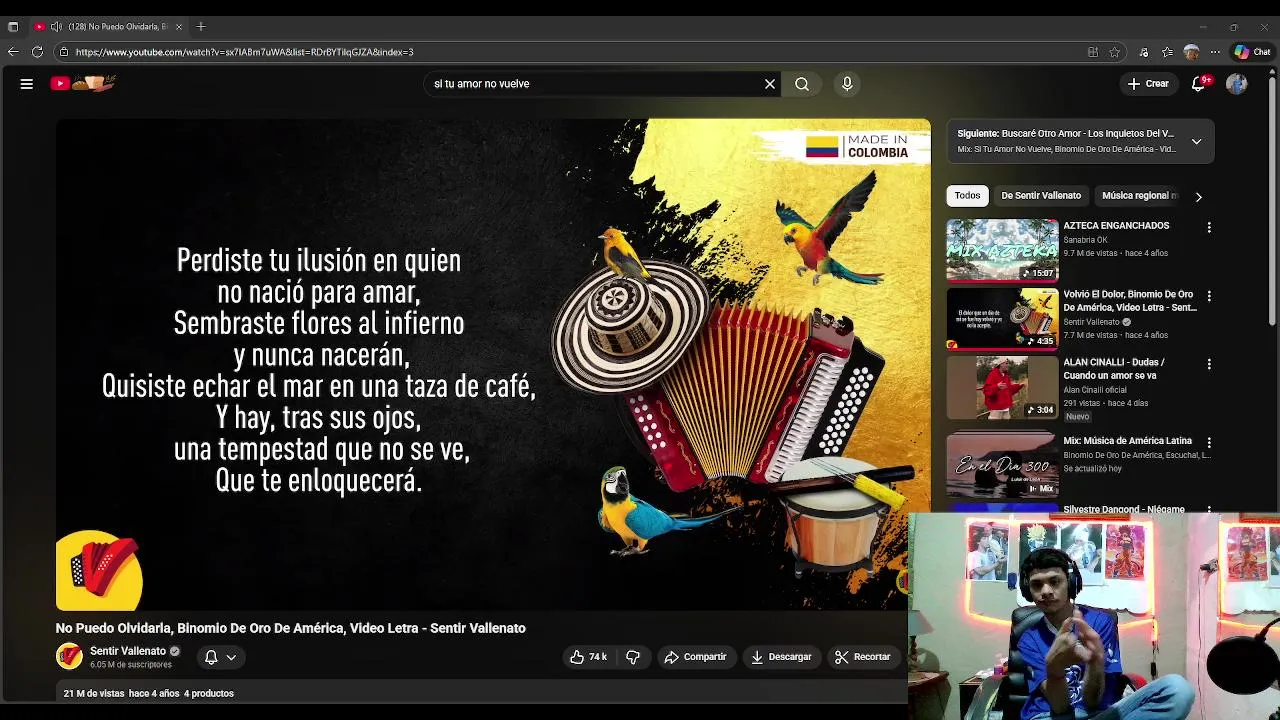1280x720 pixels.
Task: Open browser favorites list icon
Action: coord(1167,52)
